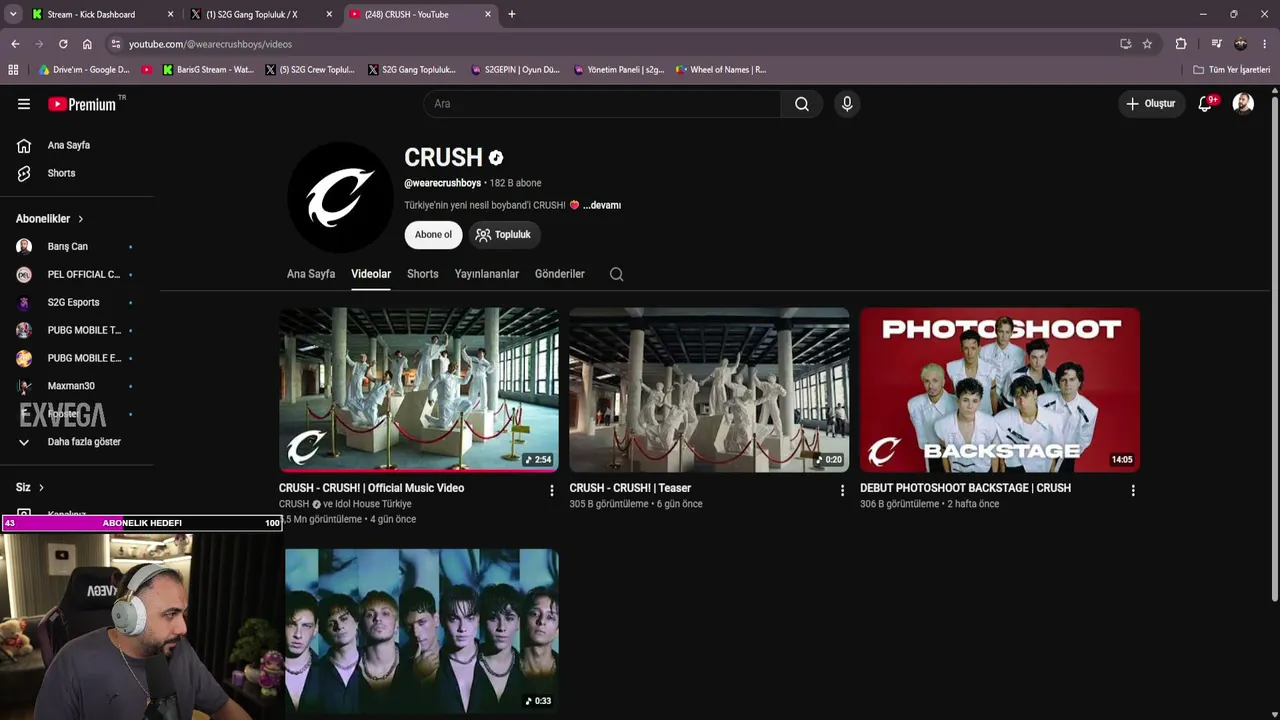Play the CRUSH! Official Music Video thumbnail
This screenshot has width=1280, height=720.
(419, 390)
